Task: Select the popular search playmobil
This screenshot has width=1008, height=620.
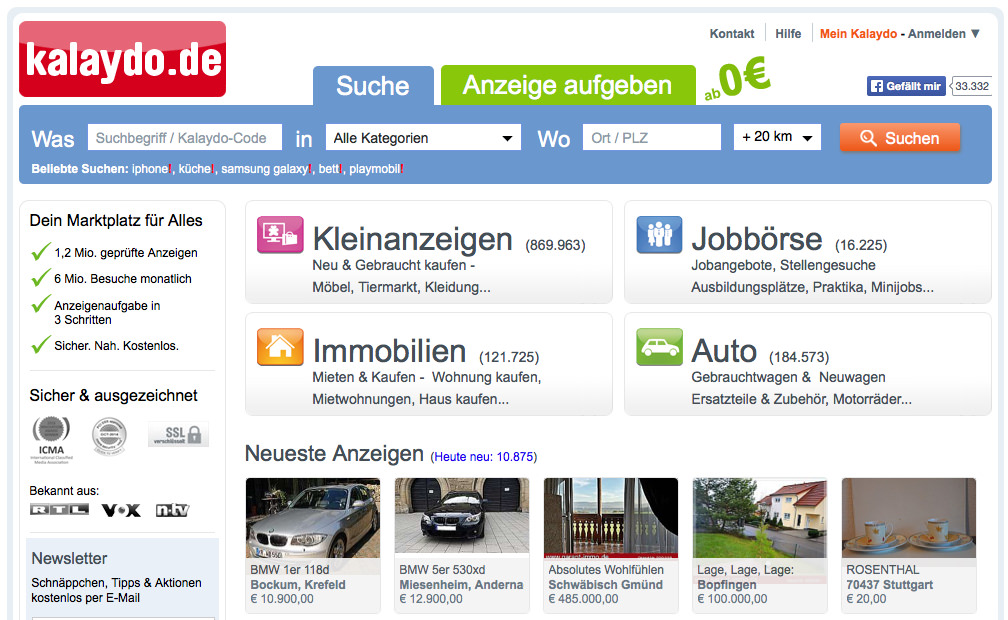Action: [374, 169]
